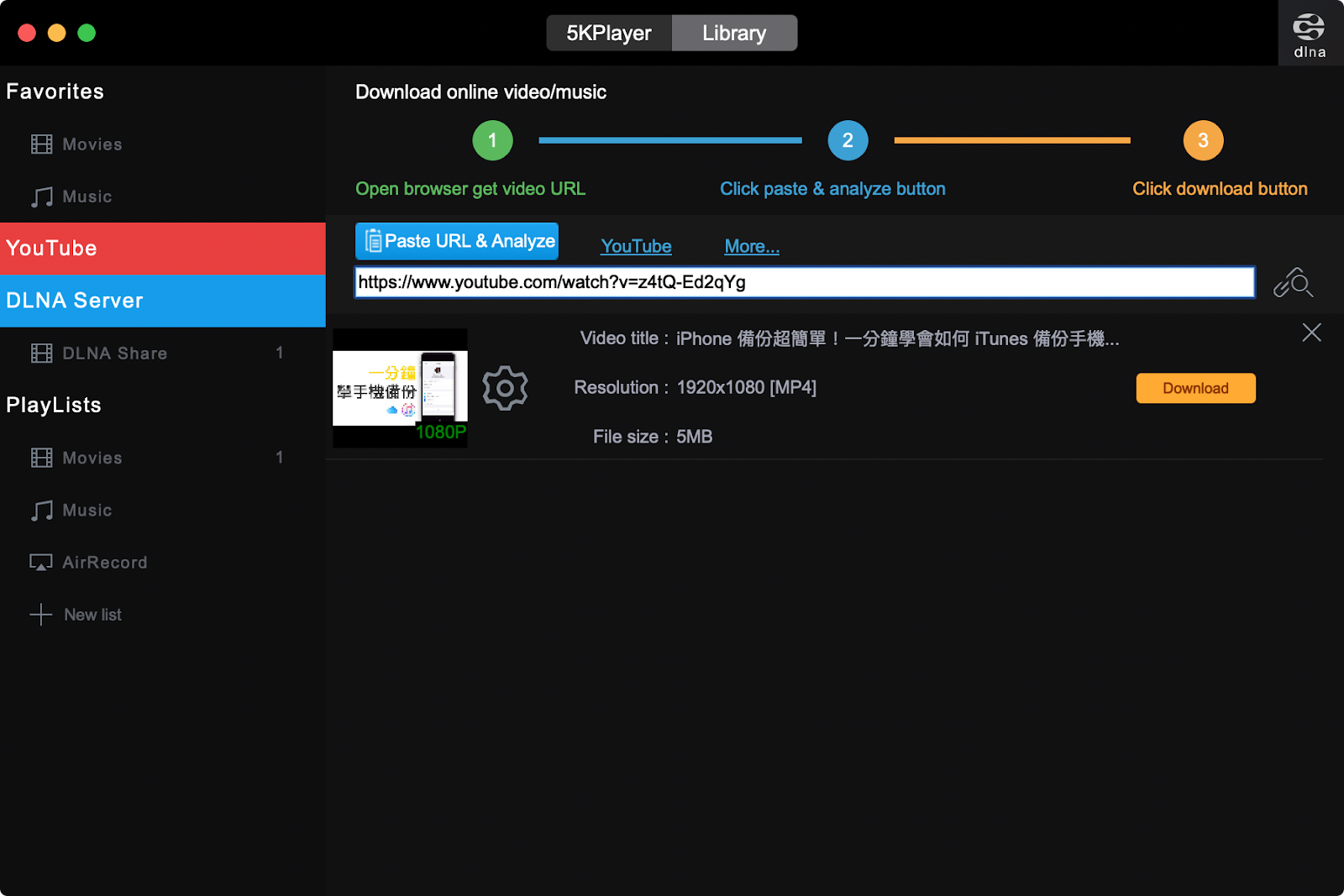
Task: Click the orange Download button
Action: [x=1195, y=388]
